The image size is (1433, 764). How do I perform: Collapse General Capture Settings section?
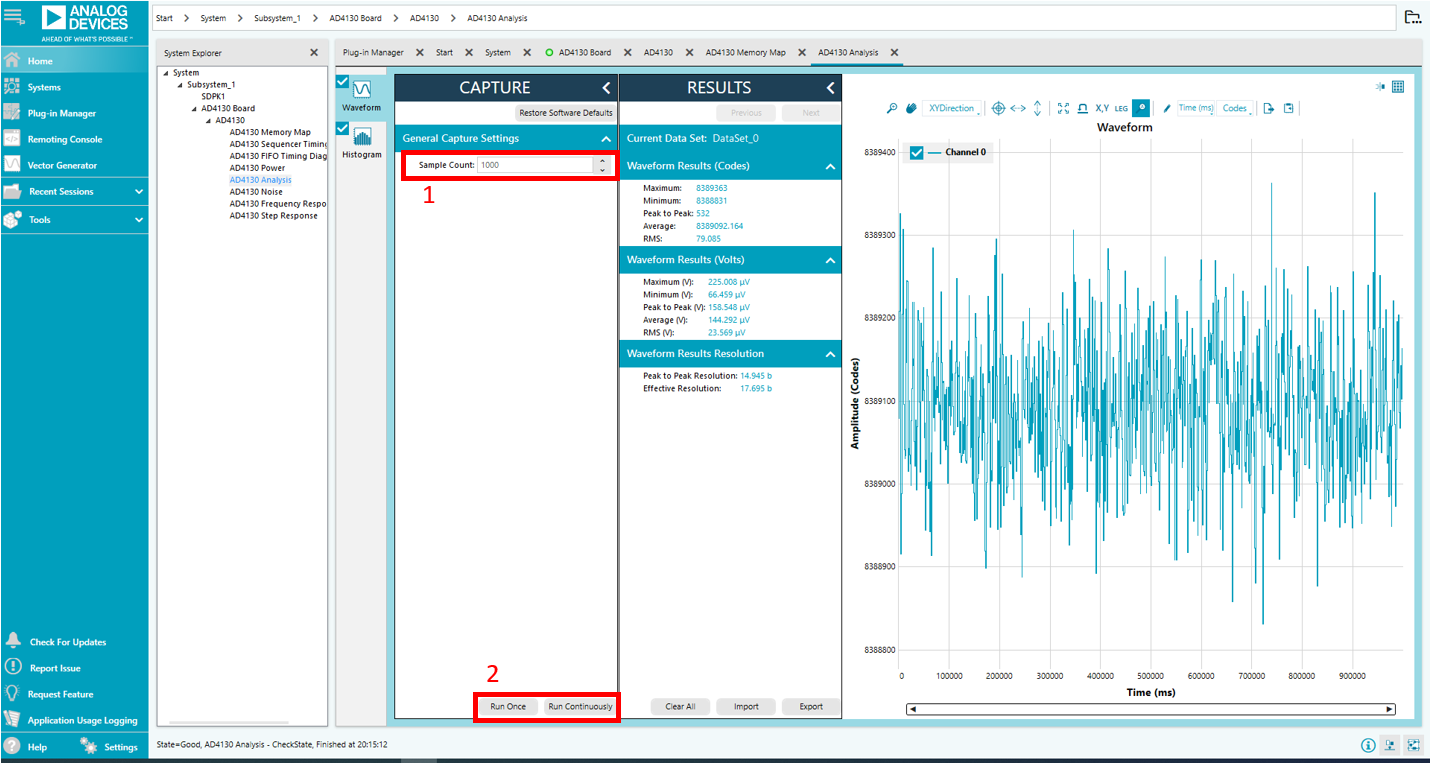click(606, 139)
